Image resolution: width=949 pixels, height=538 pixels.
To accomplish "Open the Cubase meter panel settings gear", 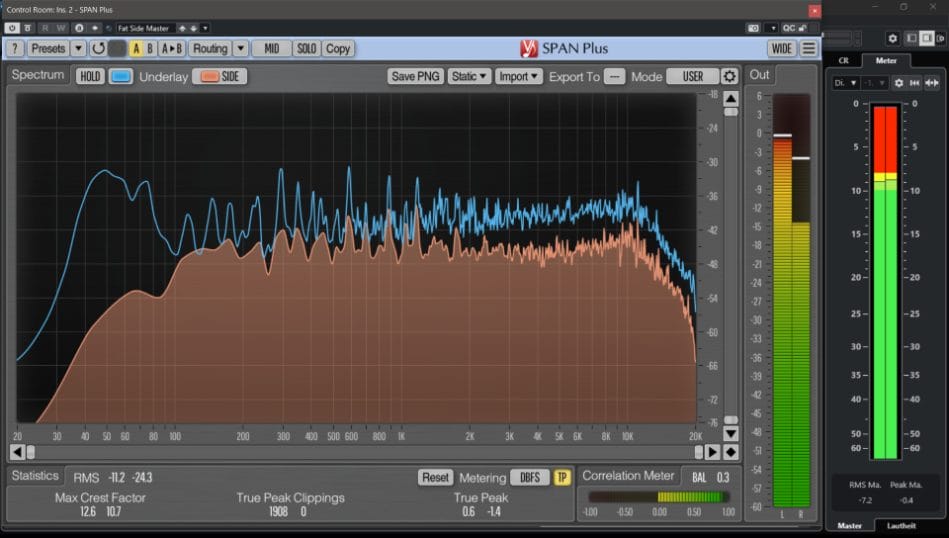I will (899, 83).
